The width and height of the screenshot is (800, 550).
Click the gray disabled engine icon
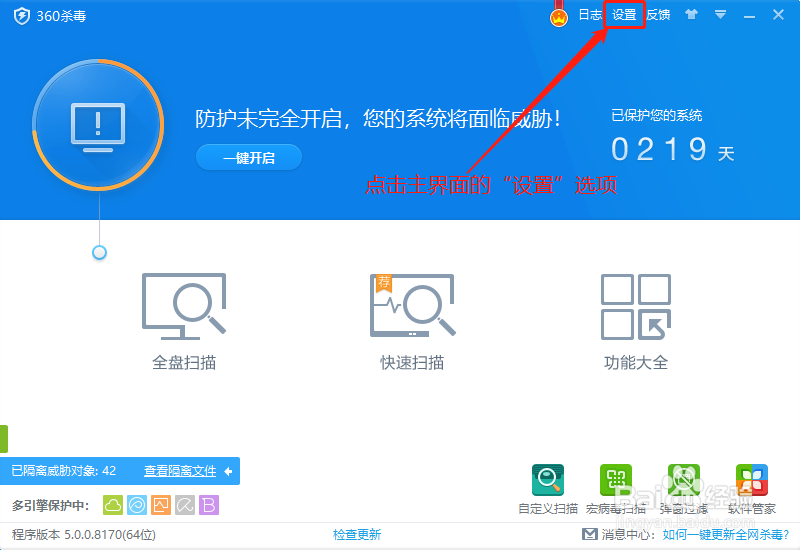tap(185, 505)
